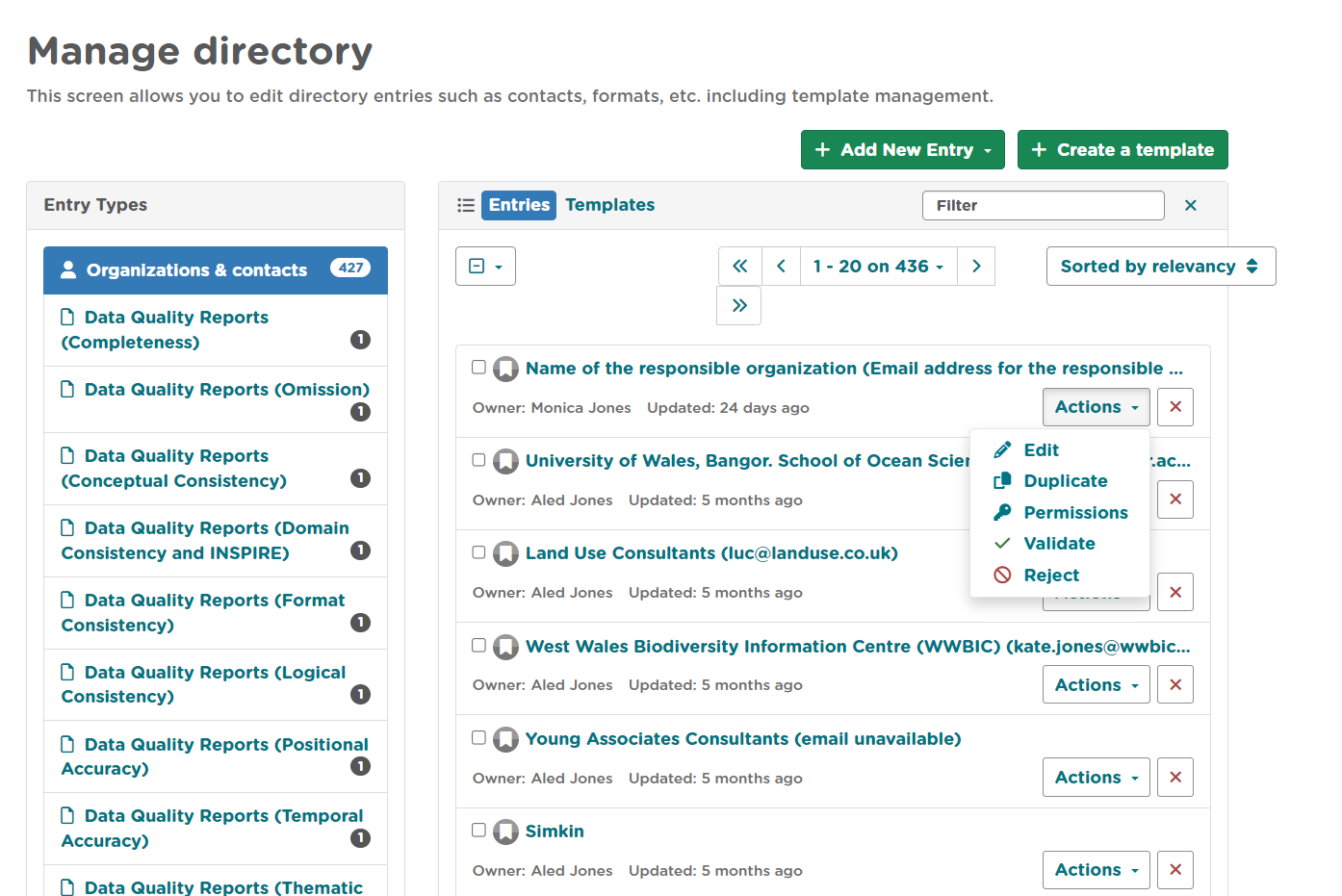Delete the Simkin entry

pos(1175,870)
